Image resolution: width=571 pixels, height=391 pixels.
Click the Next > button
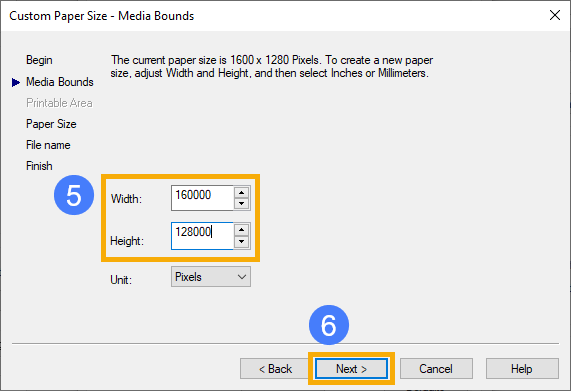coord(351,368)
